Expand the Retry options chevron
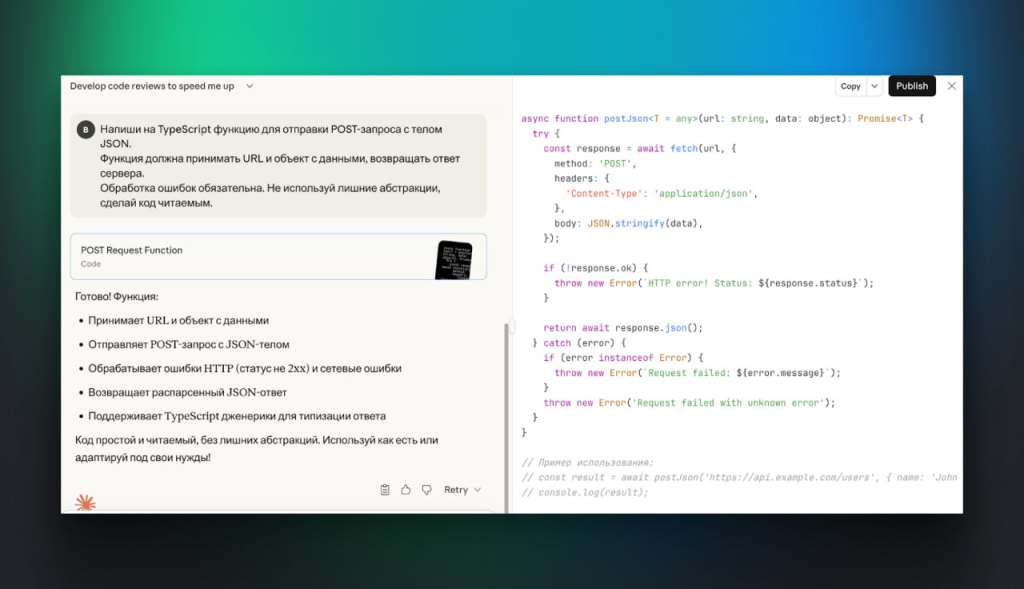Screen dimensions: 1024x589 (478, 490)
